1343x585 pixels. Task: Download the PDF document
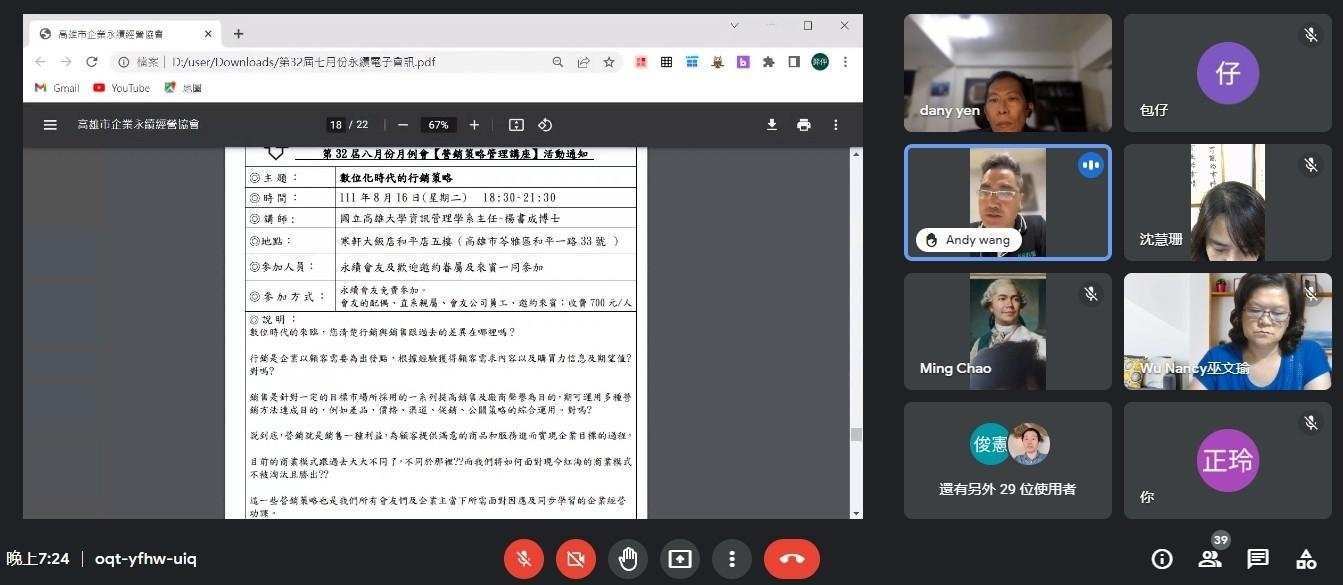pyautogui.click(x=771, y=125)
